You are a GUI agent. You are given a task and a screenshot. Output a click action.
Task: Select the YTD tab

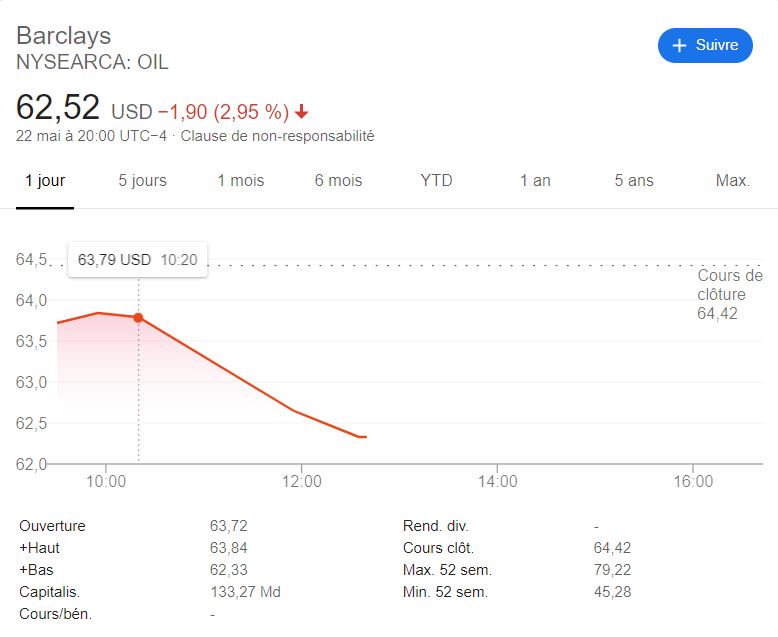pos(436,181)
